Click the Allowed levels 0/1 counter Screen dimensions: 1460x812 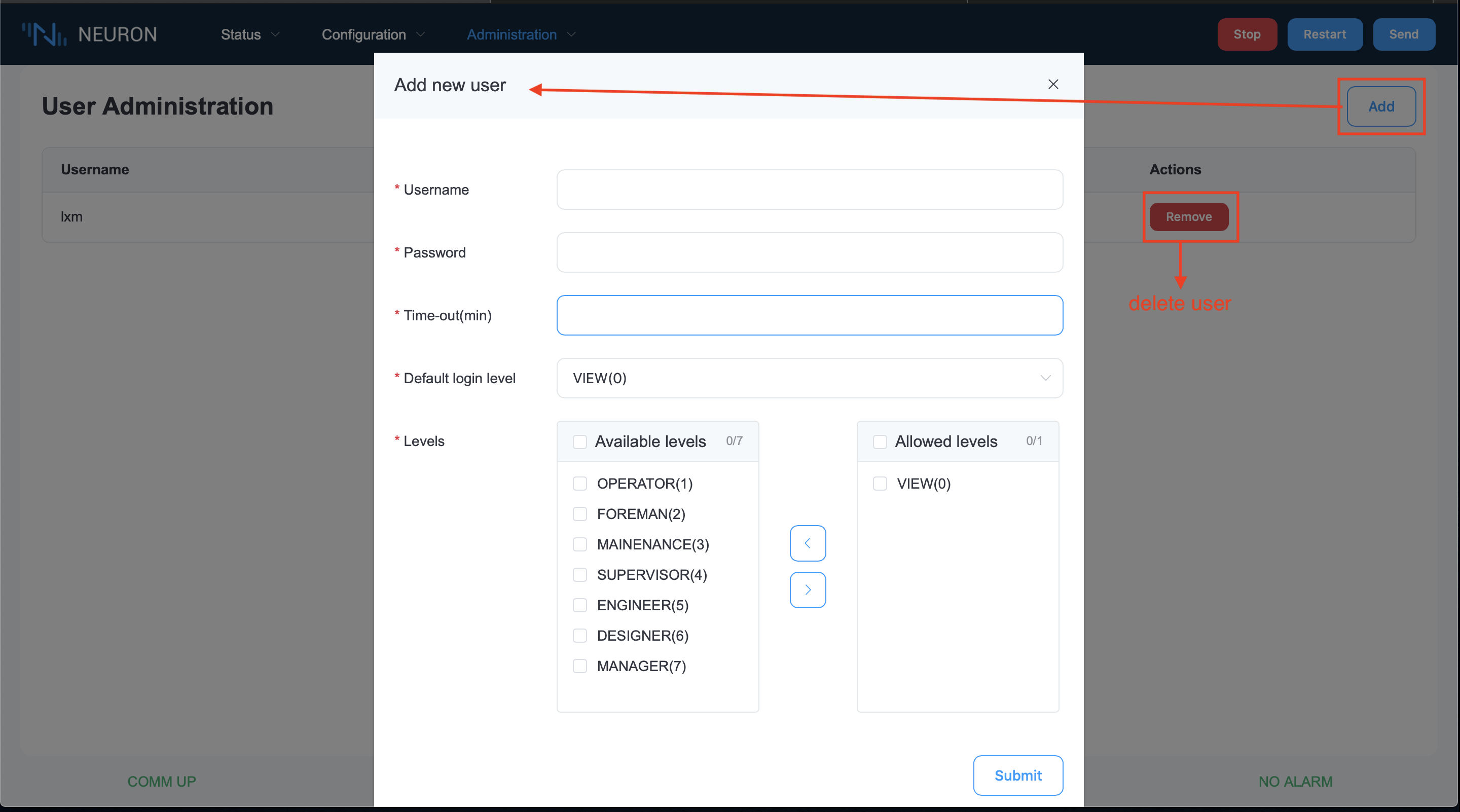click(x=1034, y=441)
